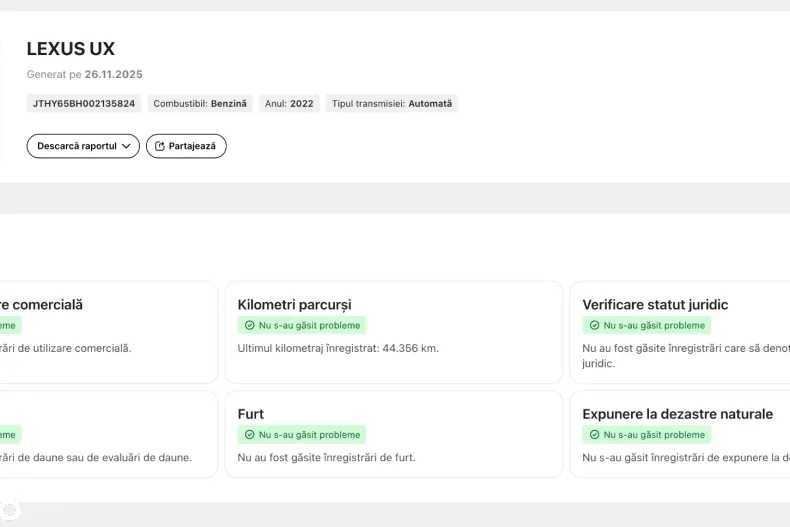Click the Anul: 2022 tag
This screenshot has height=527, width=790.
pyautogui.click(x=289, y=103)
